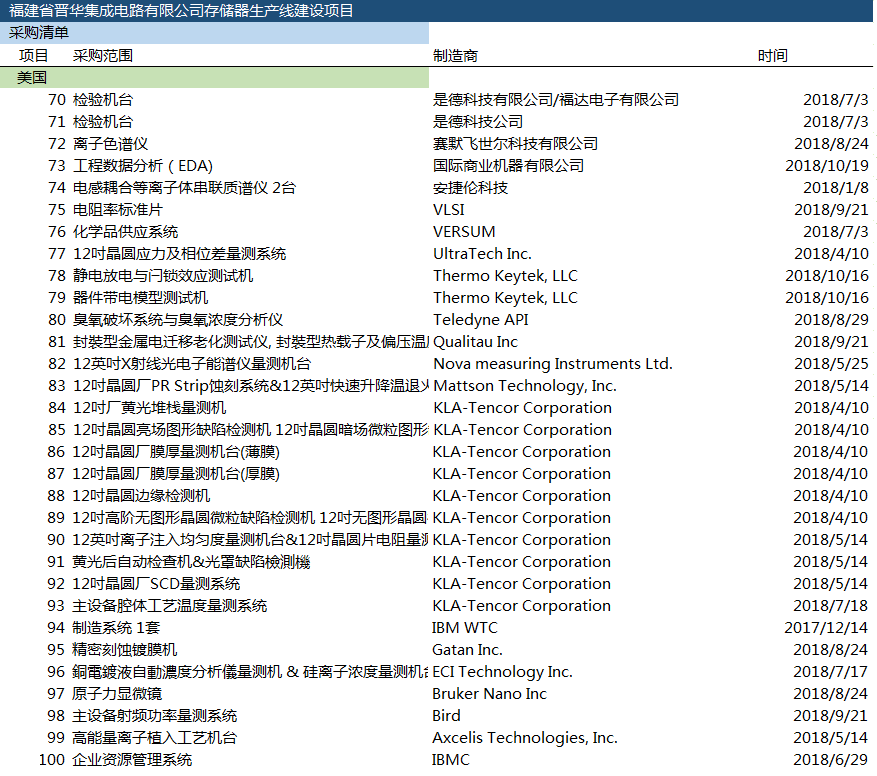
Task: Click the 美国 group row label
Action: click(x=32, y=77)
